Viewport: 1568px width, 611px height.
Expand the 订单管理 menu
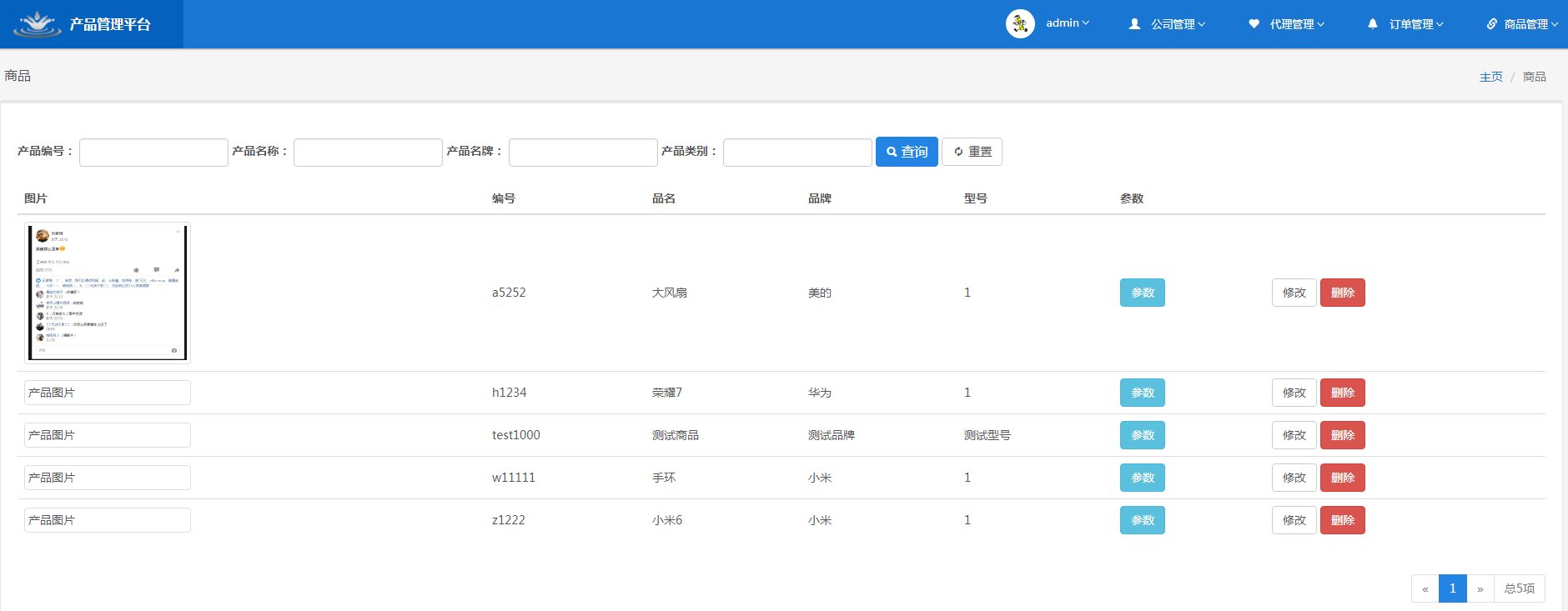1416,24
